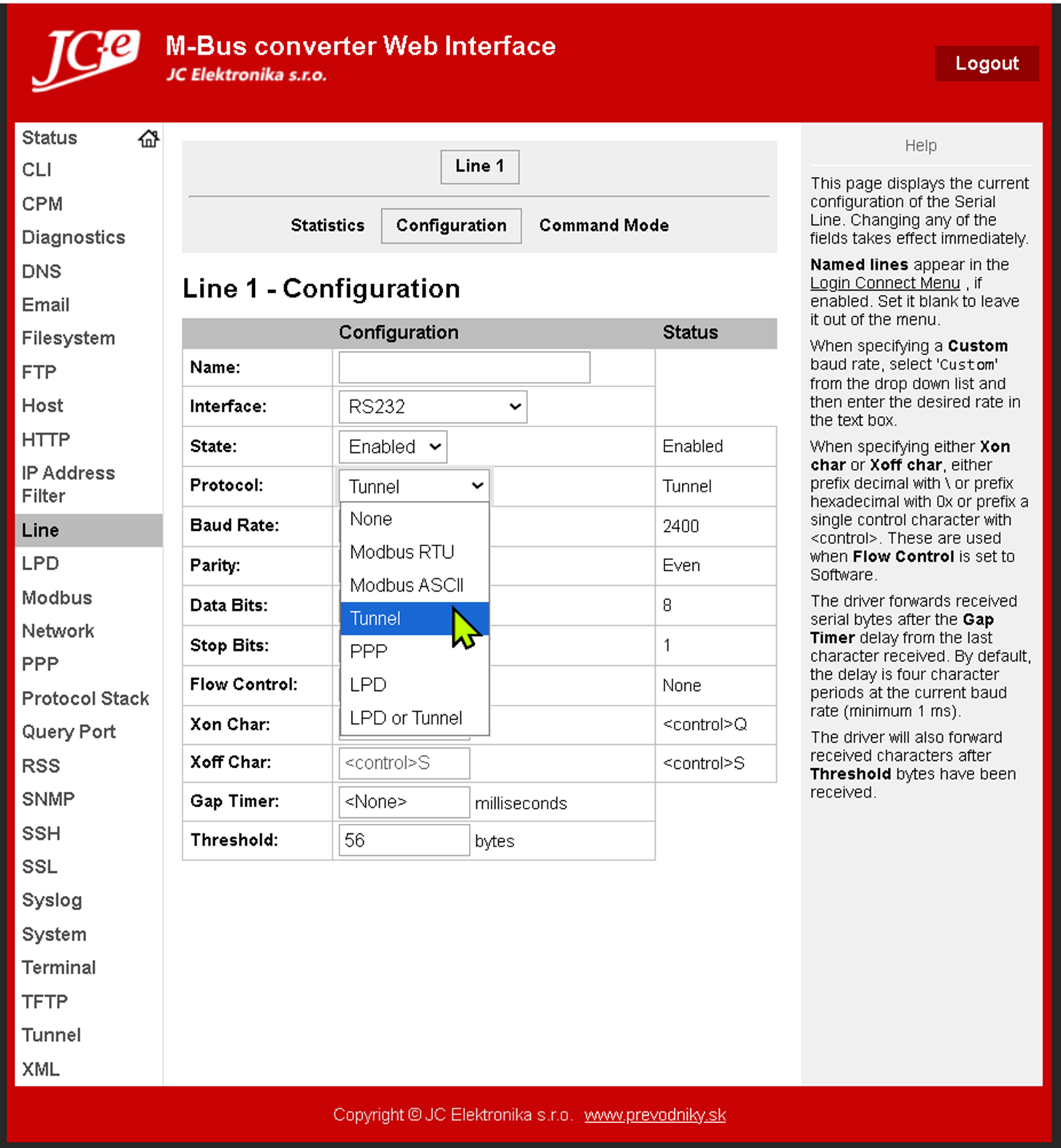Go to Diagnostics in sidebar
Screen dimensions: 1061x1148
pyautogui.click(x=74, y=237)
